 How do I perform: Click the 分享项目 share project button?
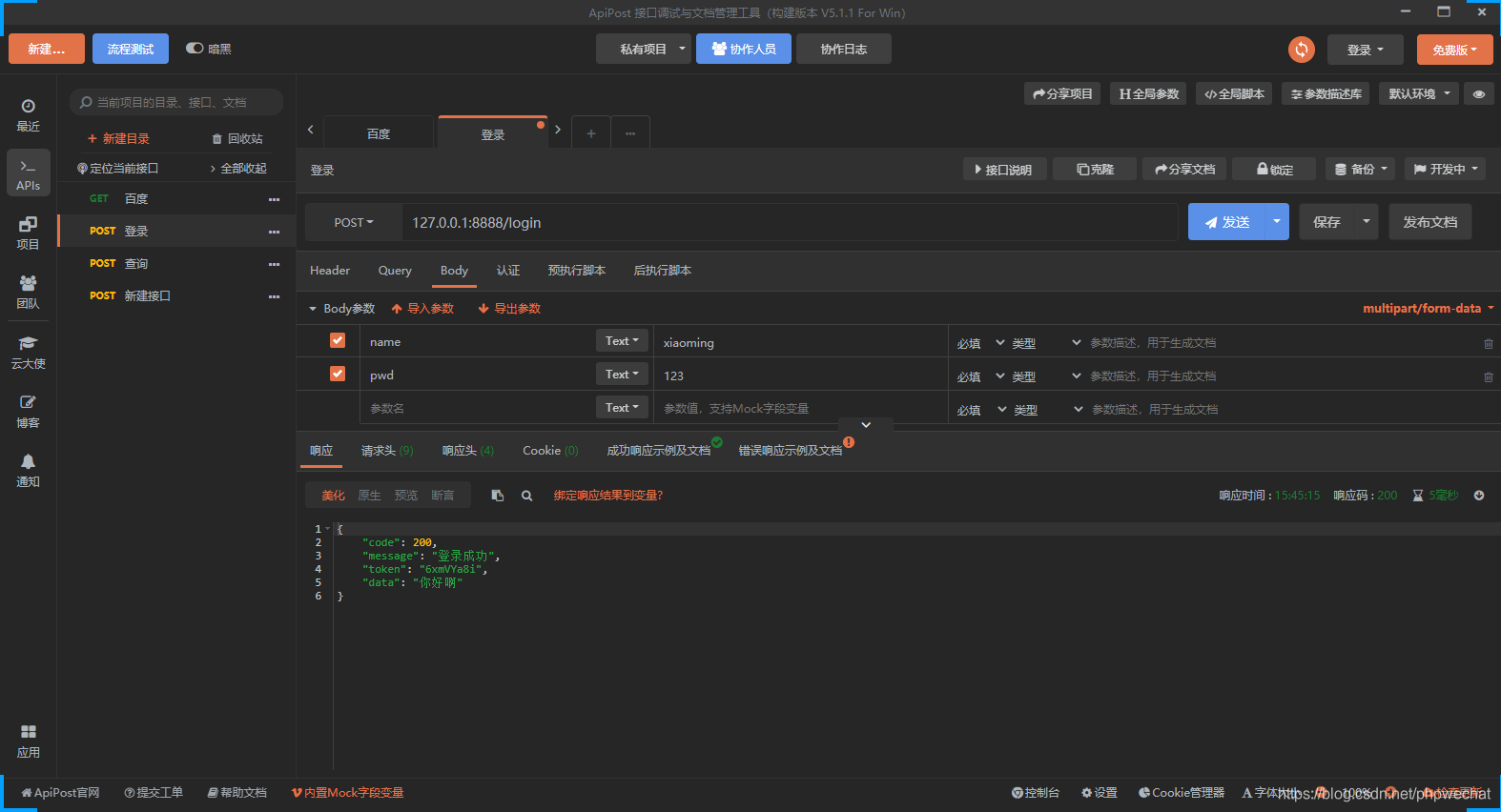pos(1062,93)
